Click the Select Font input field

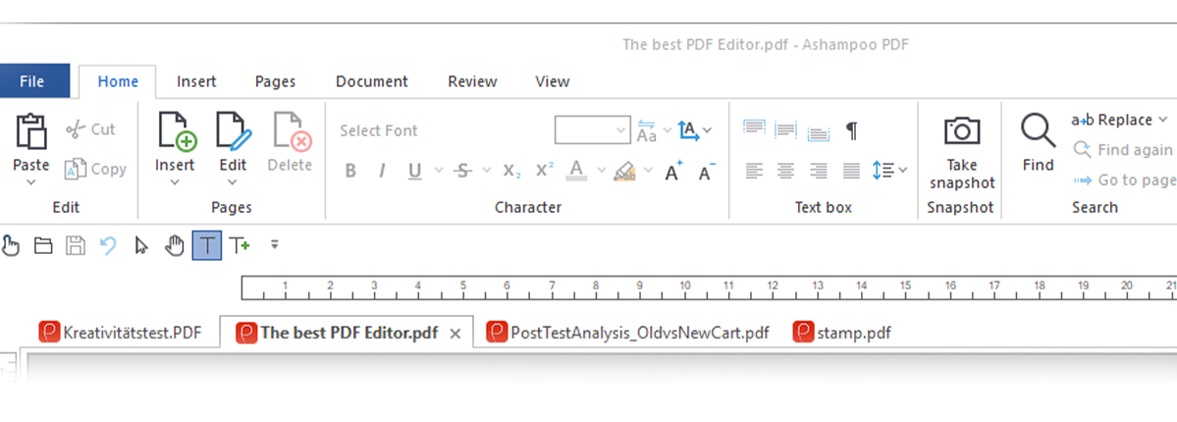pos(443,131)
